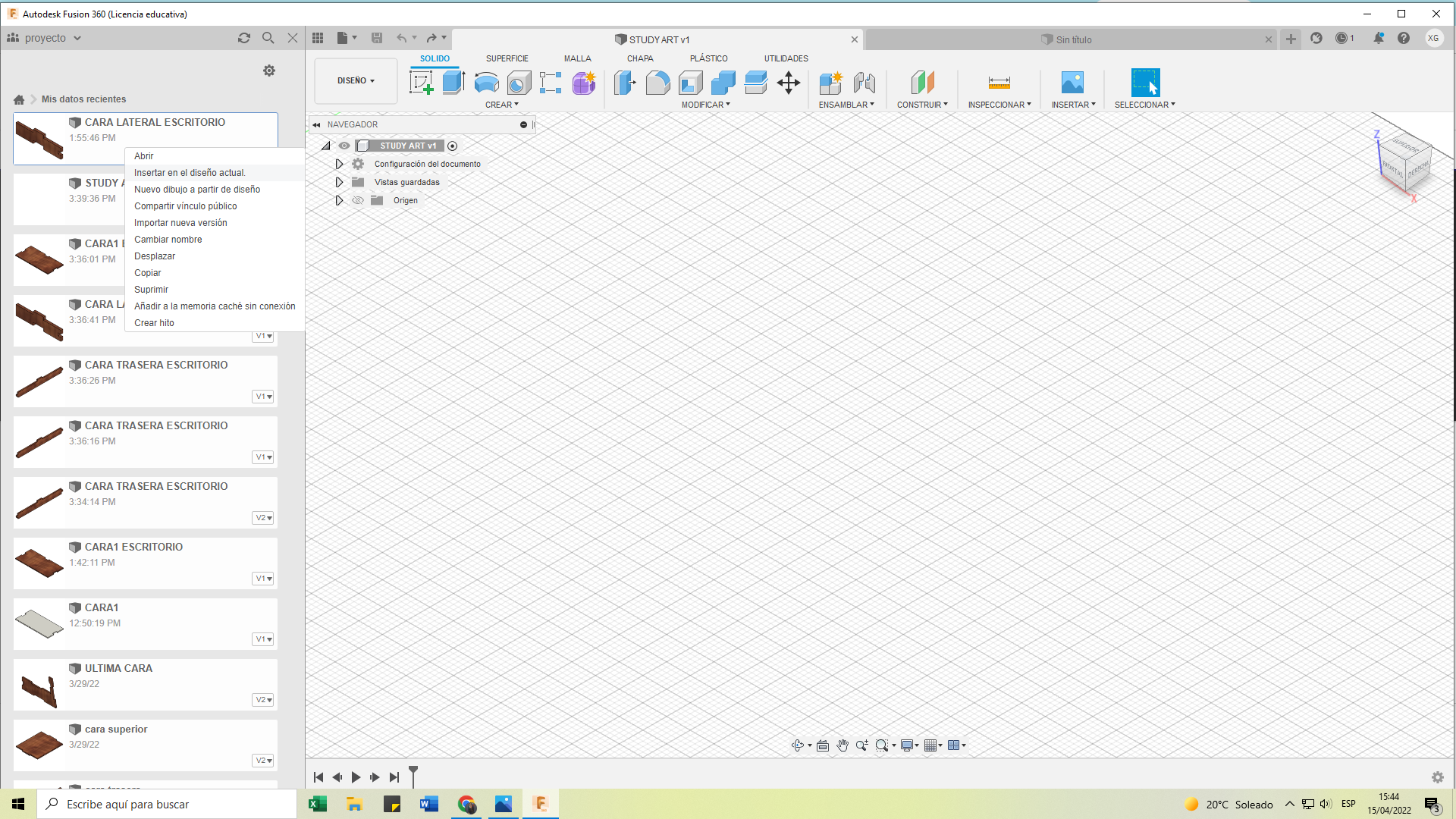
Task: Click the Fillet tool in Modificar
Action: 657,82
